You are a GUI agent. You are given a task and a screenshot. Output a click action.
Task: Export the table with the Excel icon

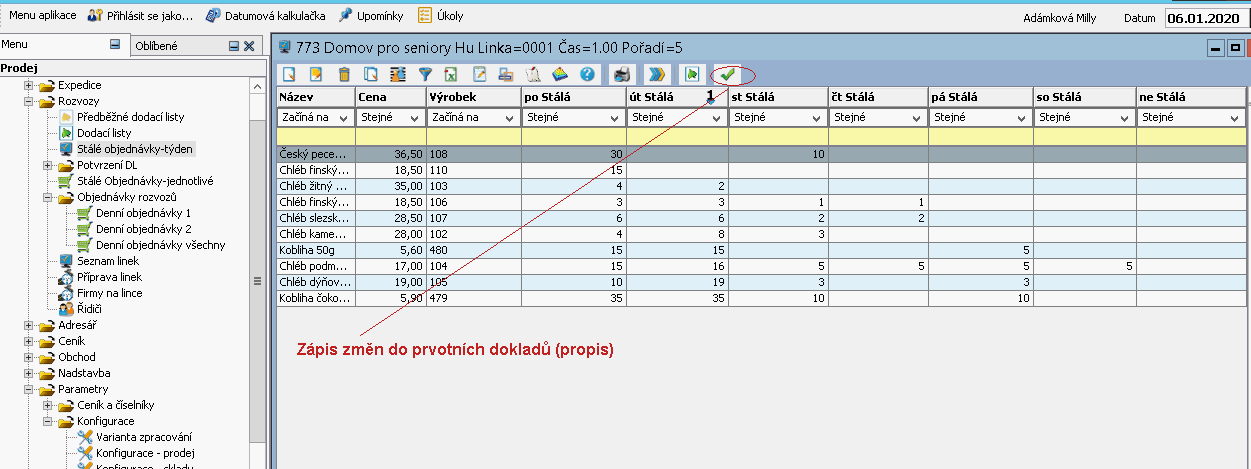coord(451,74)
